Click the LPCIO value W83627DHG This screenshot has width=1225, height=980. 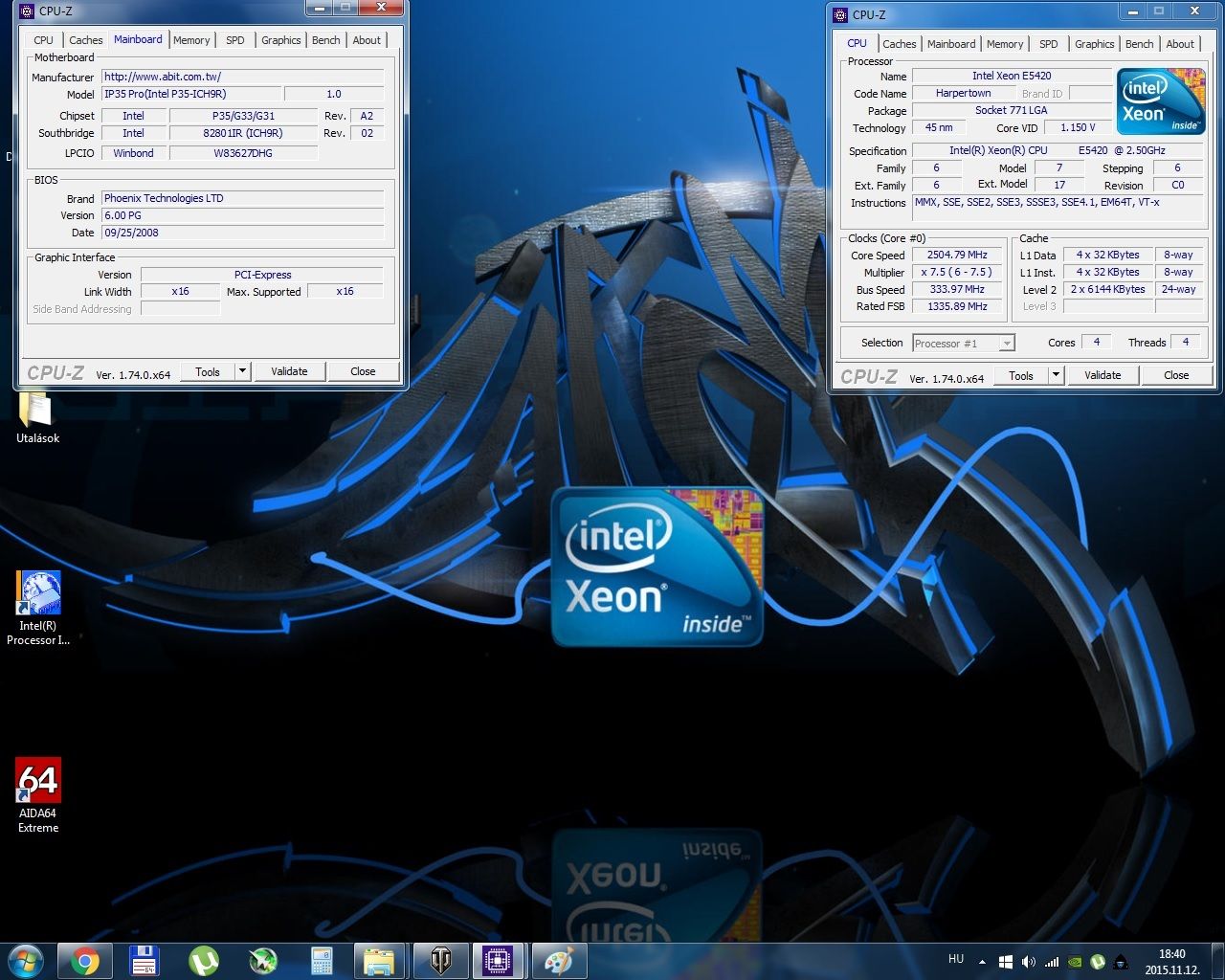(x=243, y=153)
